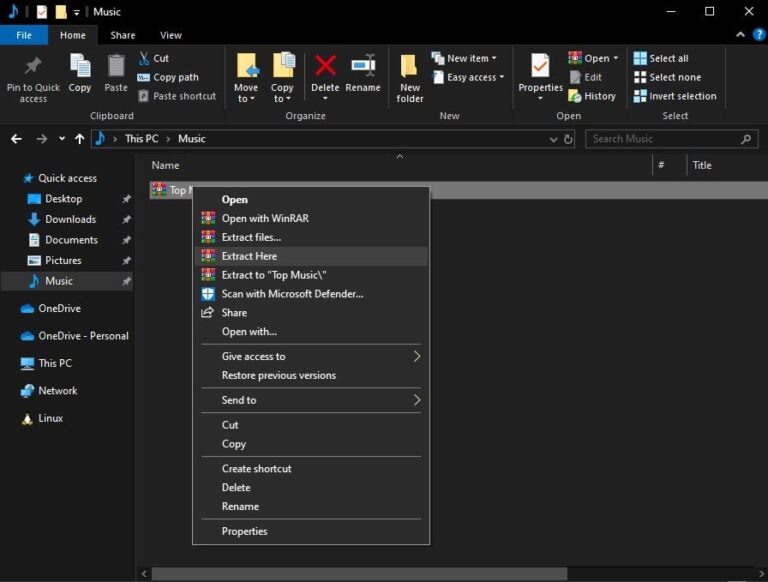
Task: Click This PC in the address bar
Action: point(142,139)
